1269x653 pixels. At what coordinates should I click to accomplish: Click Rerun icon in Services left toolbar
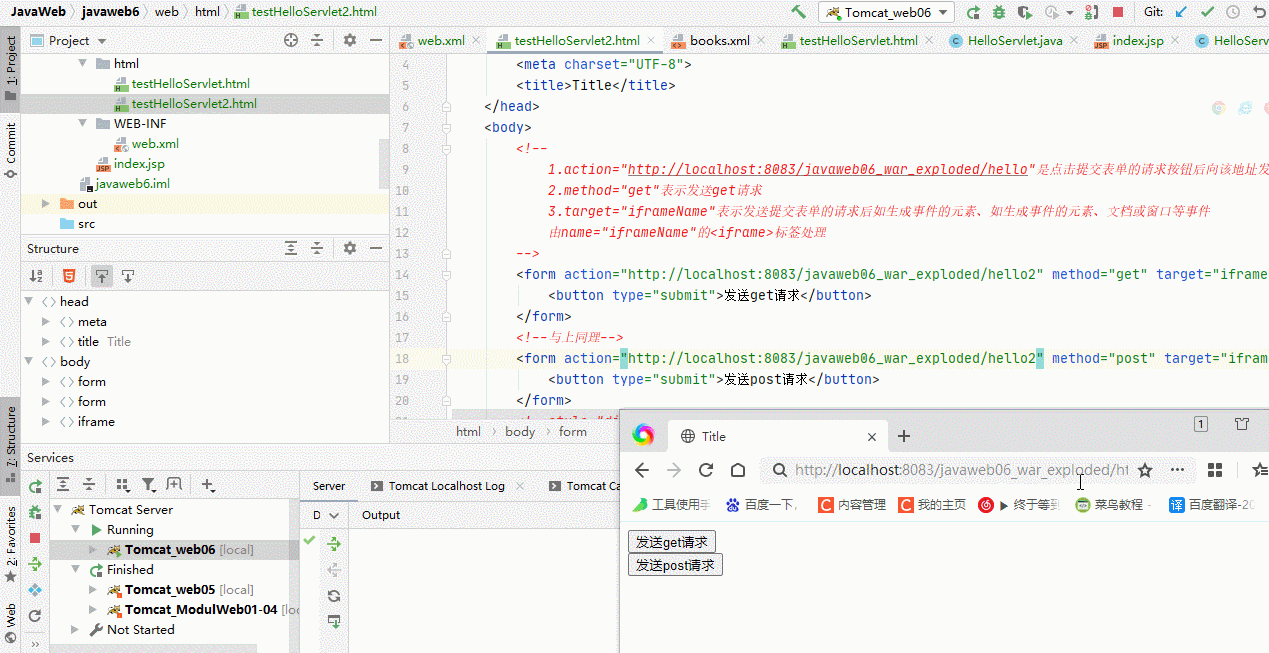tap(35, 487)
